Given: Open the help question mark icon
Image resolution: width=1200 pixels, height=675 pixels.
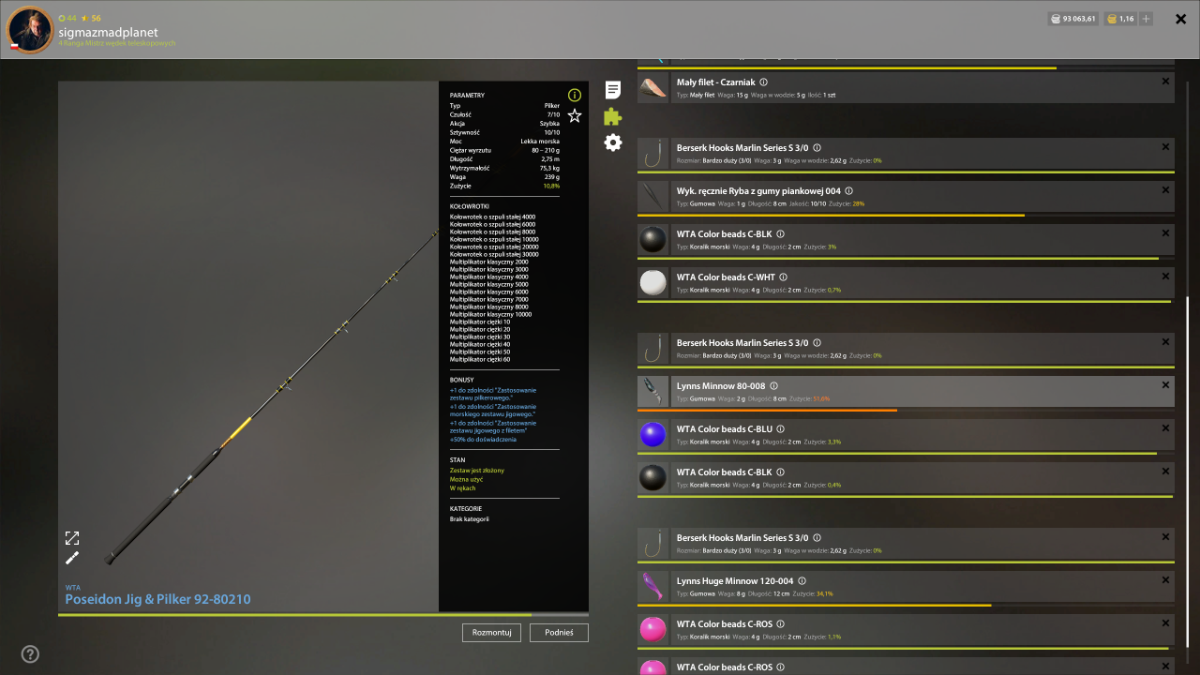Looking at the screenshot, I should (30, 654).
